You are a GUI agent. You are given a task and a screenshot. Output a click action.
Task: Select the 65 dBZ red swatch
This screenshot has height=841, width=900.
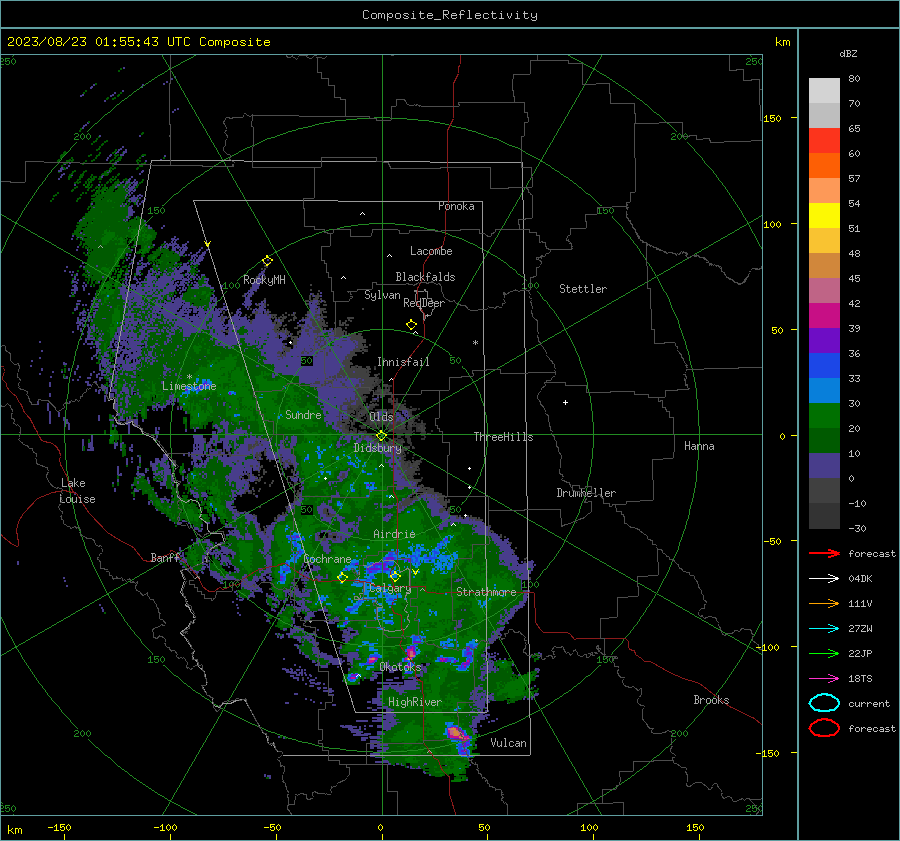[824, 140]
